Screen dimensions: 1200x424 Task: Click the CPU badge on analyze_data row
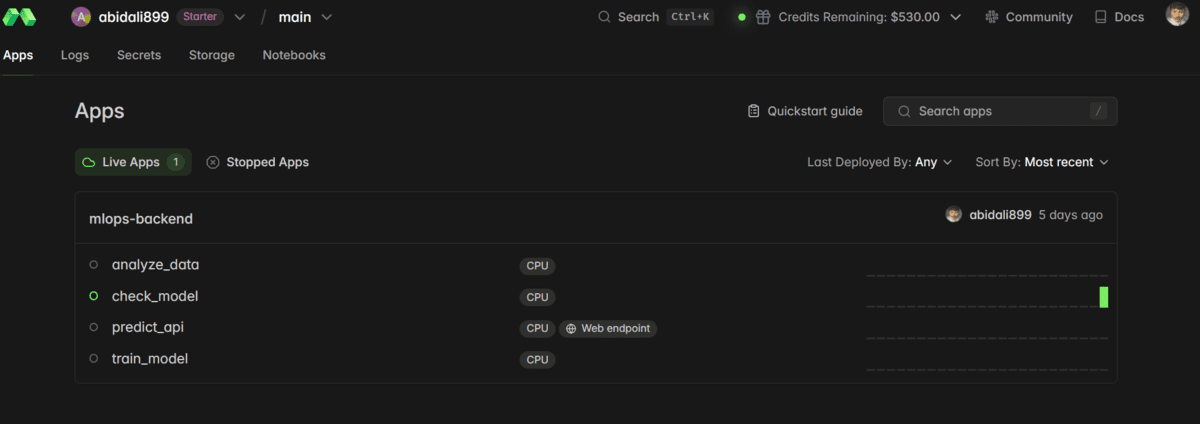537,266
